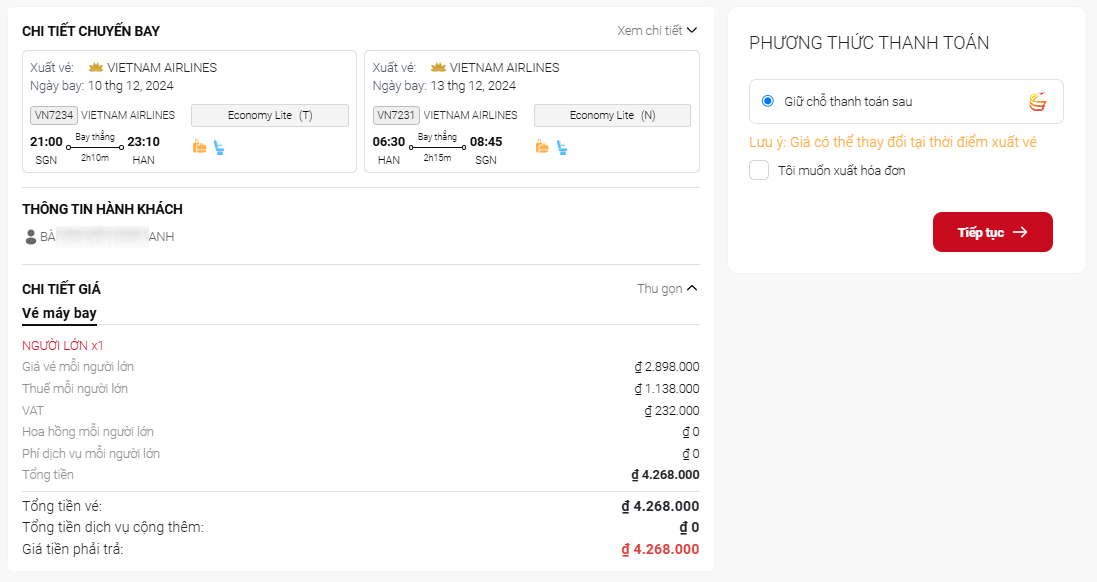
Task: Click the 'PHƯƠNG THỨC THANH TOÁN' heading
Action: tap(869, 43)
